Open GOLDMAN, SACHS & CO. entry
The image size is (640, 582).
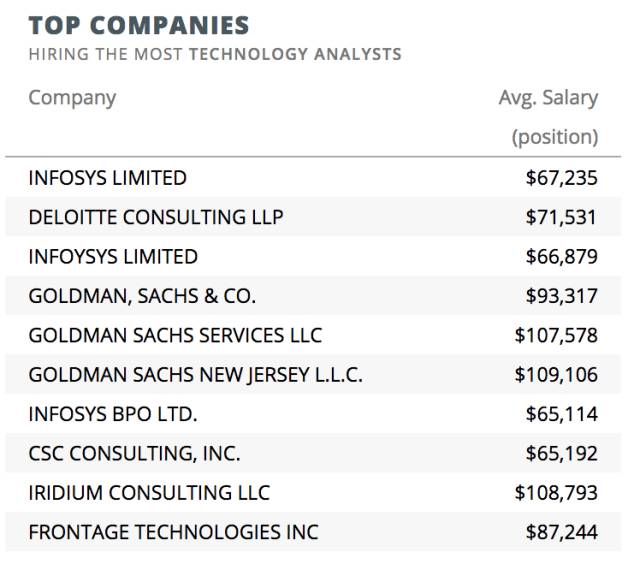142,296
